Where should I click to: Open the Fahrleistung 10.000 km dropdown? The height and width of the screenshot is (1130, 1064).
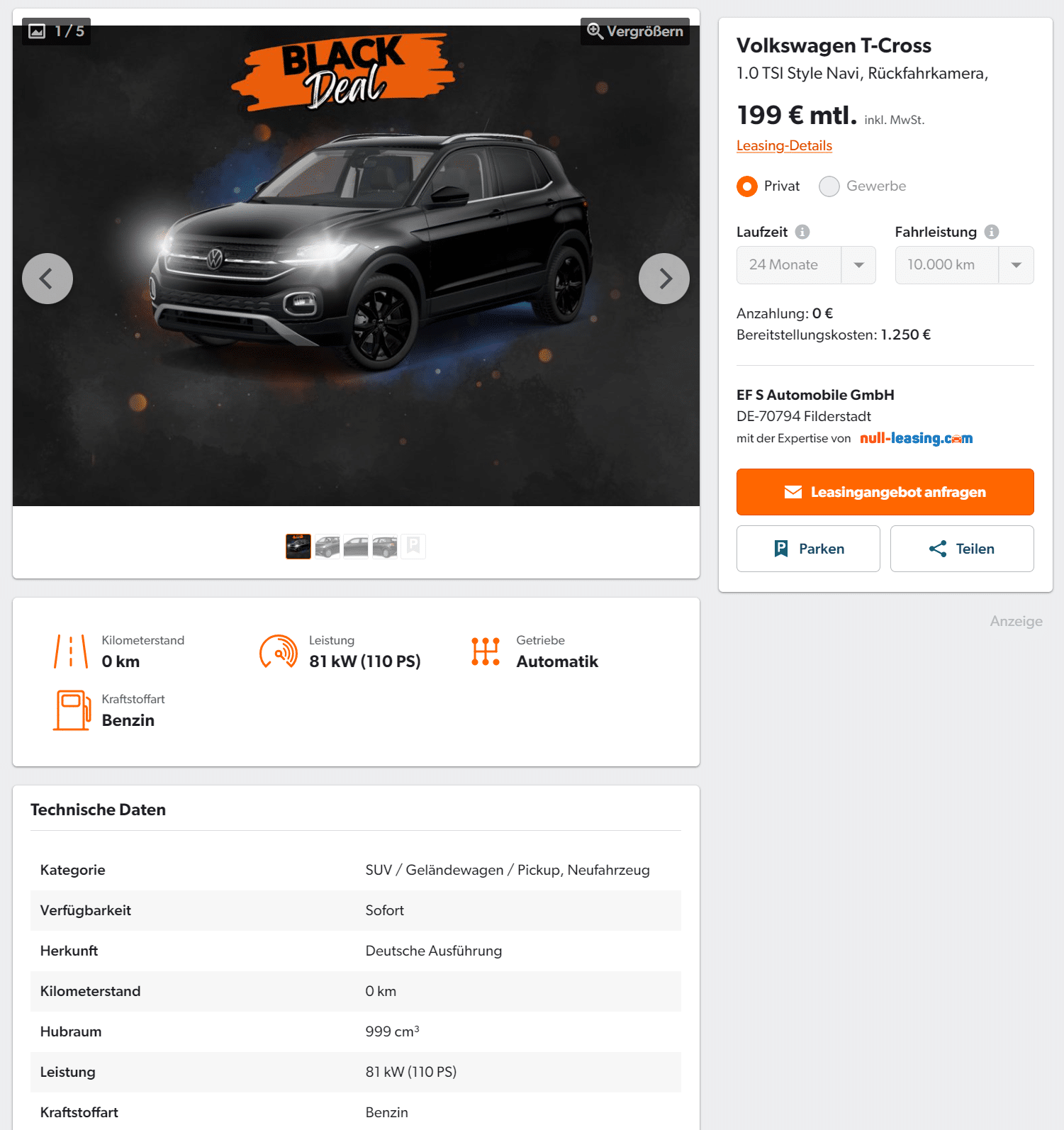pos(964,265)
